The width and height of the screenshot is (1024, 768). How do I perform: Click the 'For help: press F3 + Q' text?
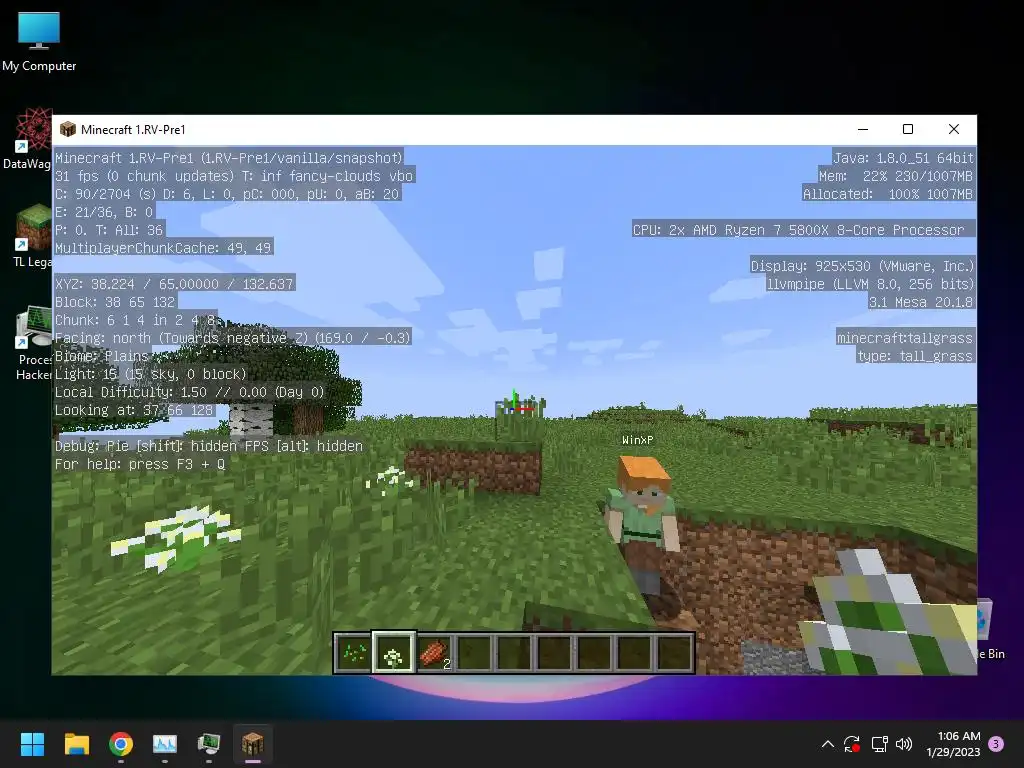tap(140, 464)
